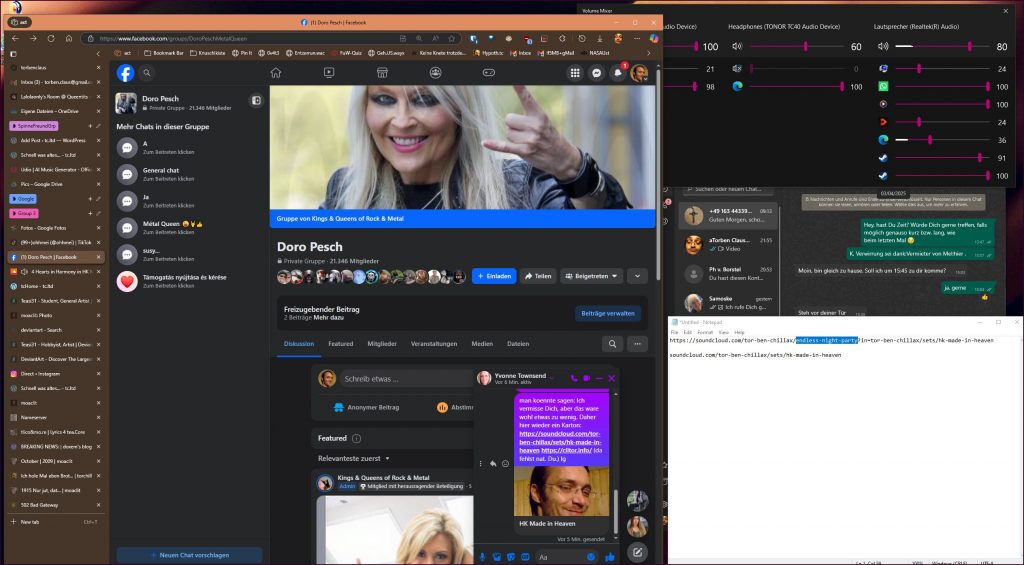1024x565 pixels.
Task: Open browser downloads icon
Action: coord(600,39)
